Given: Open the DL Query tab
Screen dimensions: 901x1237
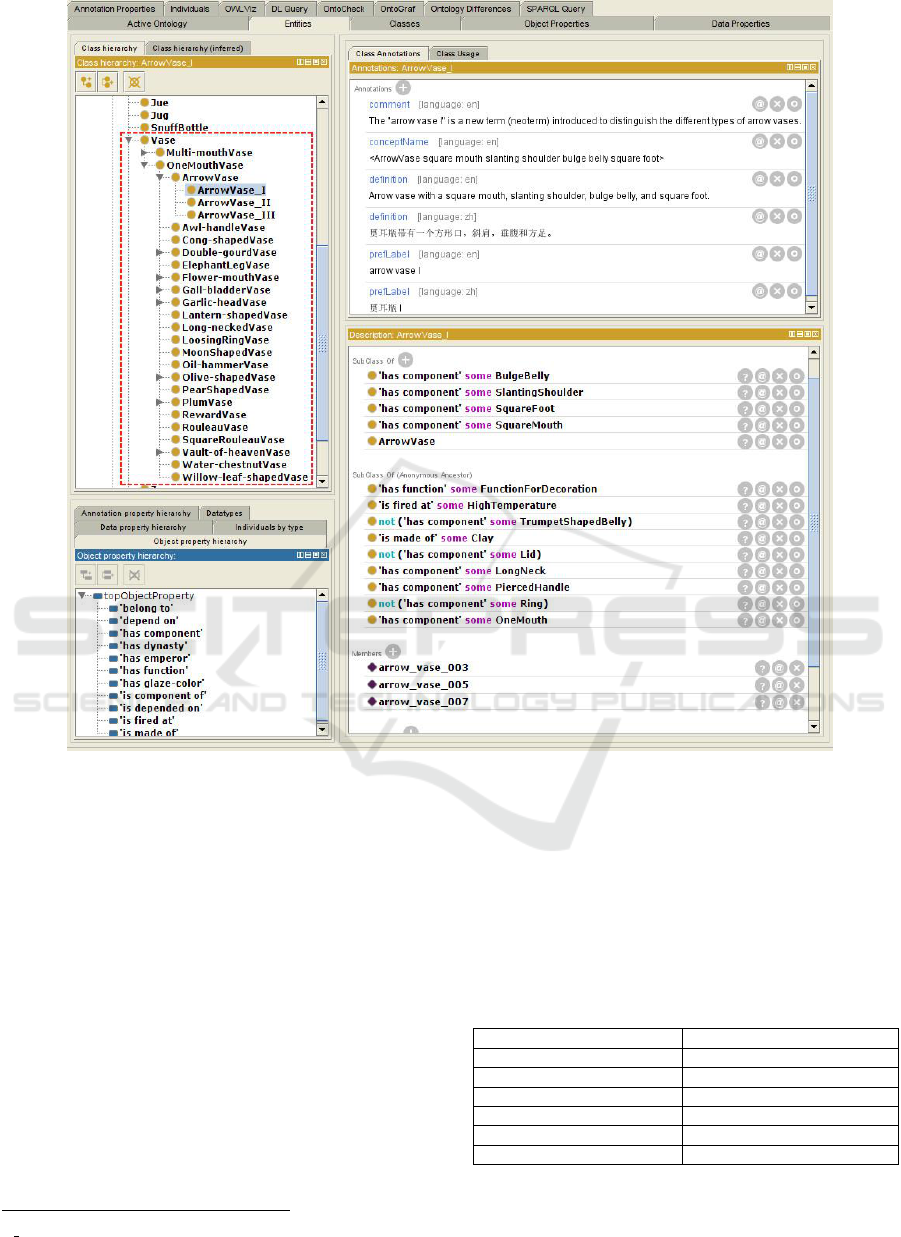Looking at the screenshot, I should 289,9.
